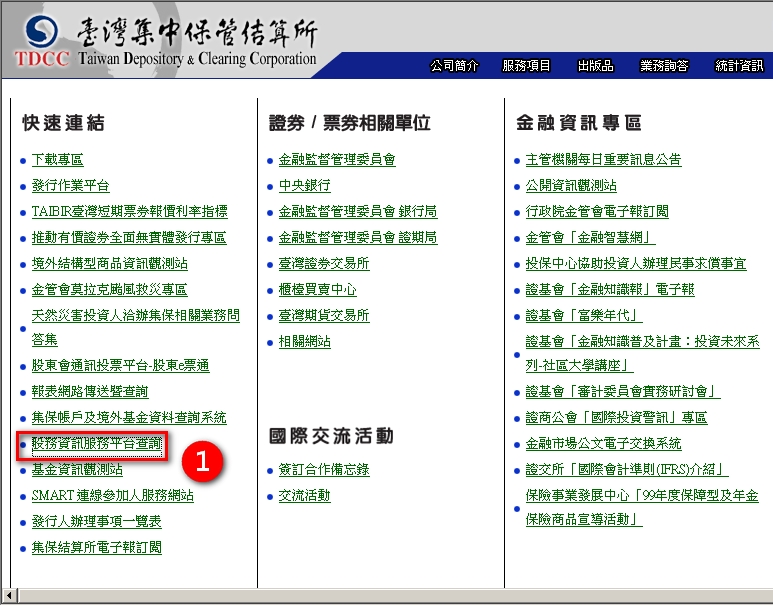773x606 pixels.
Task: Open the 交流活動 link
Action: pyautogui.click(x=305, y=496)
